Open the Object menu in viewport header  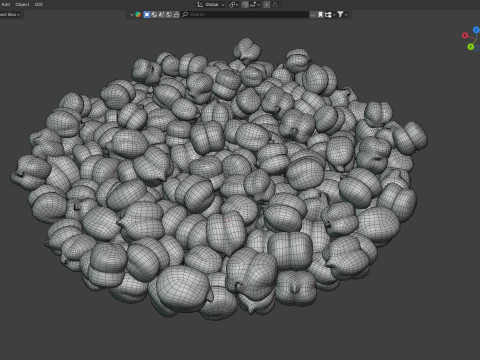pyautogui.click(x=22, y=5)
